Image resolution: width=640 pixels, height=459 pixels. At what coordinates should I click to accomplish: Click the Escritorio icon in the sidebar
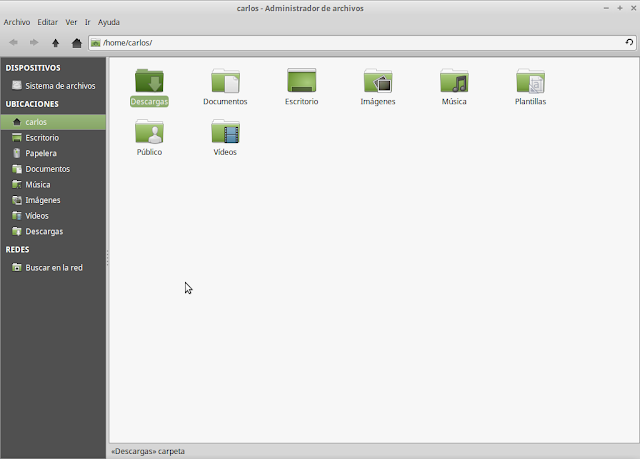point(17,137)
